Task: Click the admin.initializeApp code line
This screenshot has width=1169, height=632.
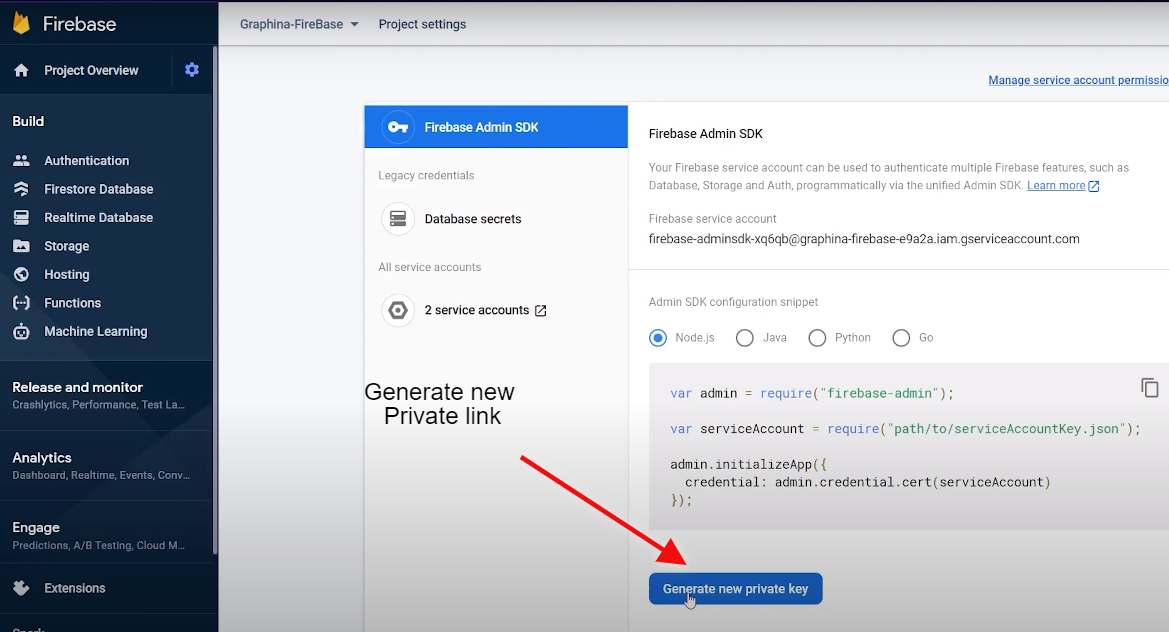Action: (x=749, y=464)
